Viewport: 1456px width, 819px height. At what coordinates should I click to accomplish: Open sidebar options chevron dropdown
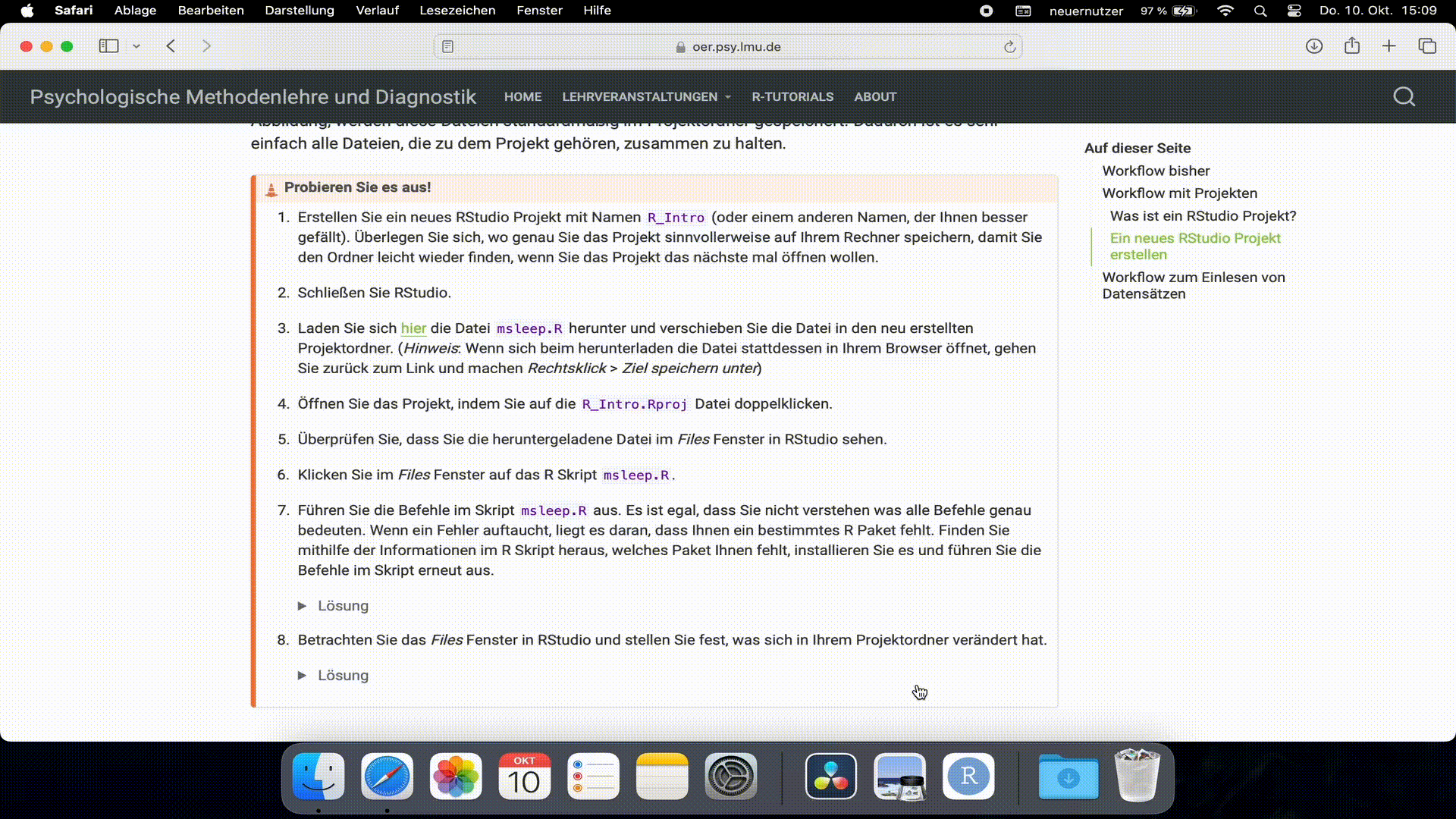pyautogui.click(x=136, y=46)
